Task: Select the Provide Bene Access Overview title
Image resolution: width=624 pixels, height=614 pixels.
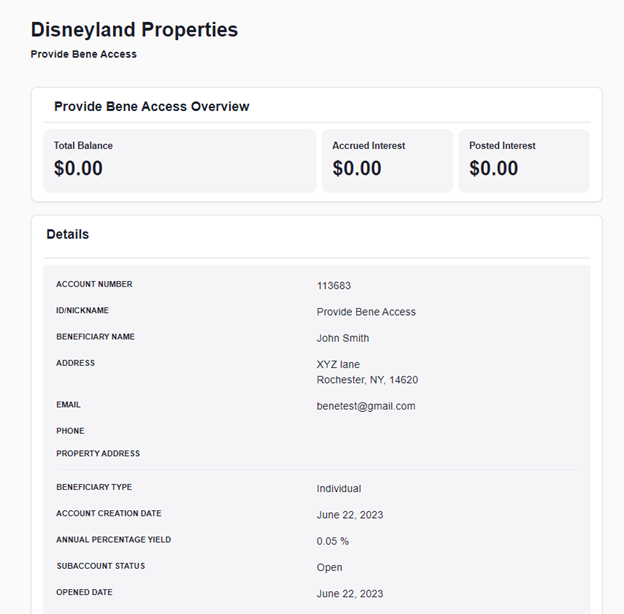Action: pyautogui.click(x=152, y=107)
